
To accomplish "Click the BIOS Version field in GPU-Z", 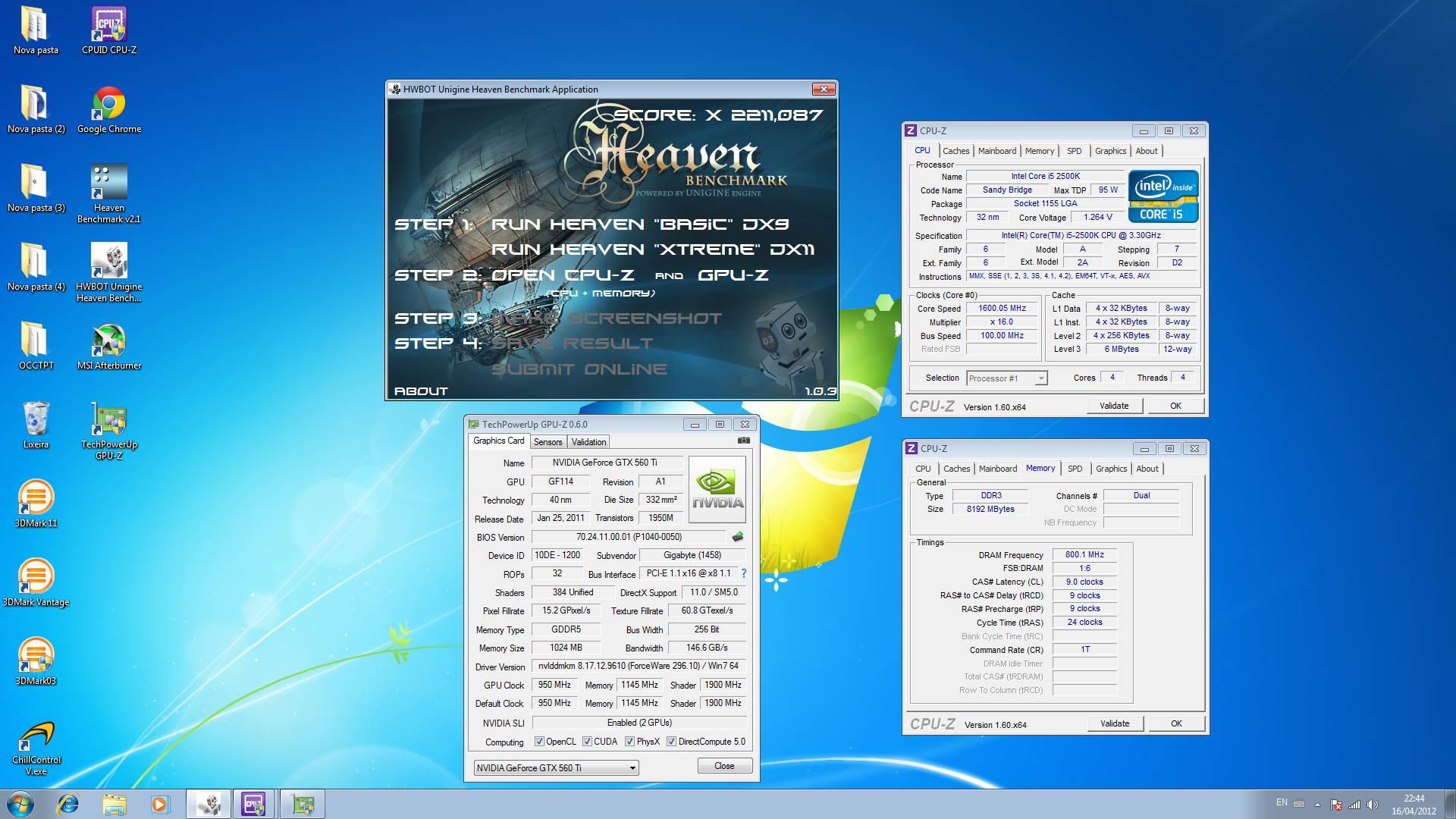I will (x=628, y=537).
